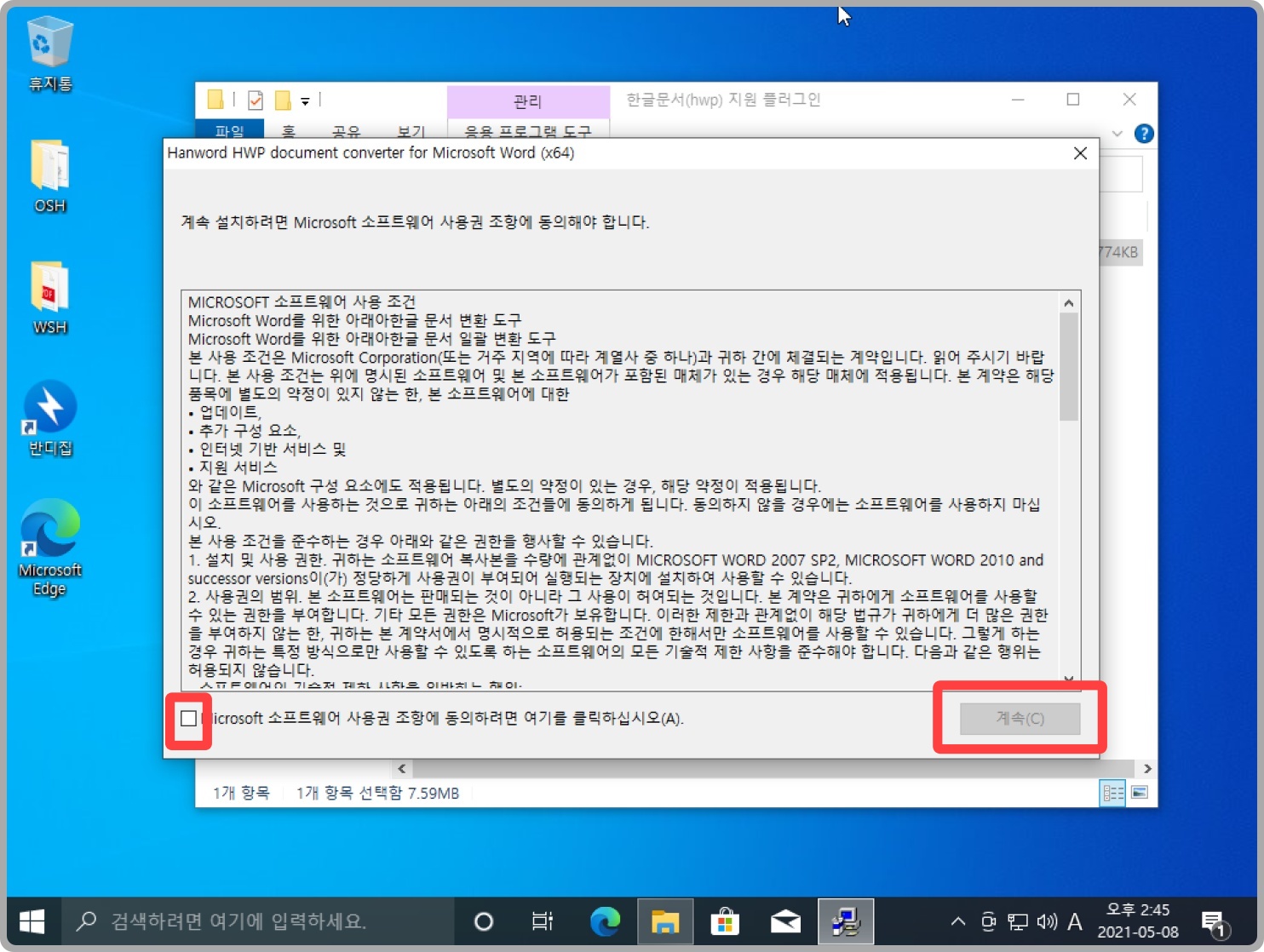Expand hidden icons in the system tray
The image size is (1264, 952).
pos(957,921)
